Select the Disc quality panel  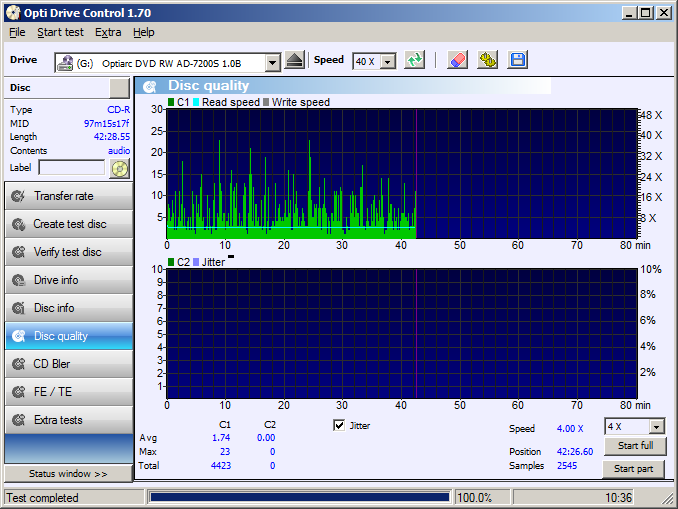click(x=69, y=336)
